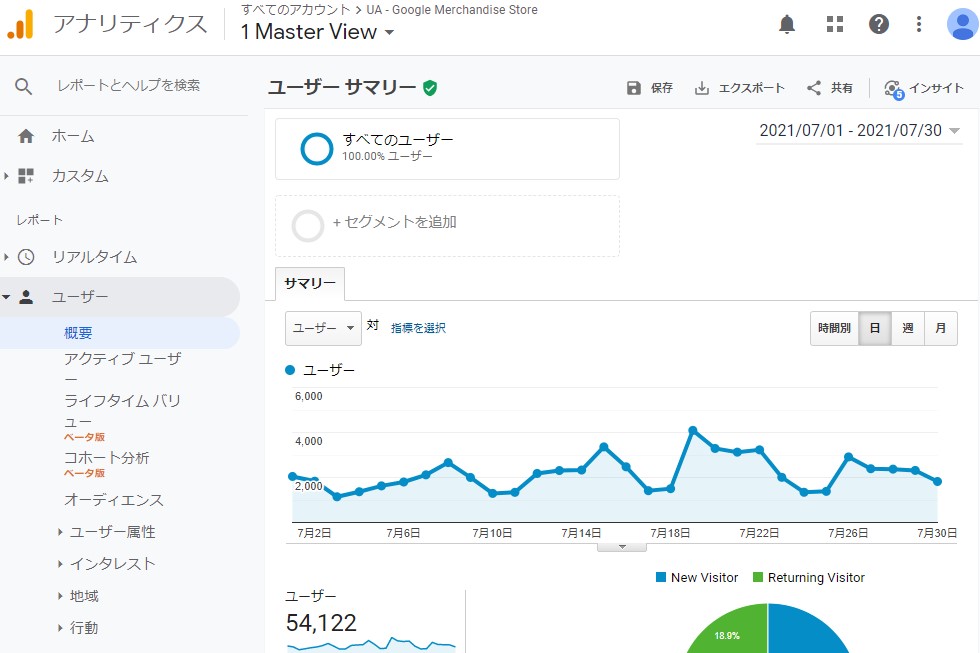The height and width of the screenshot is (653, 980).
Task: Click UA - Google Merchandise Store breadcrumb
Action: [x=452, y=10]
